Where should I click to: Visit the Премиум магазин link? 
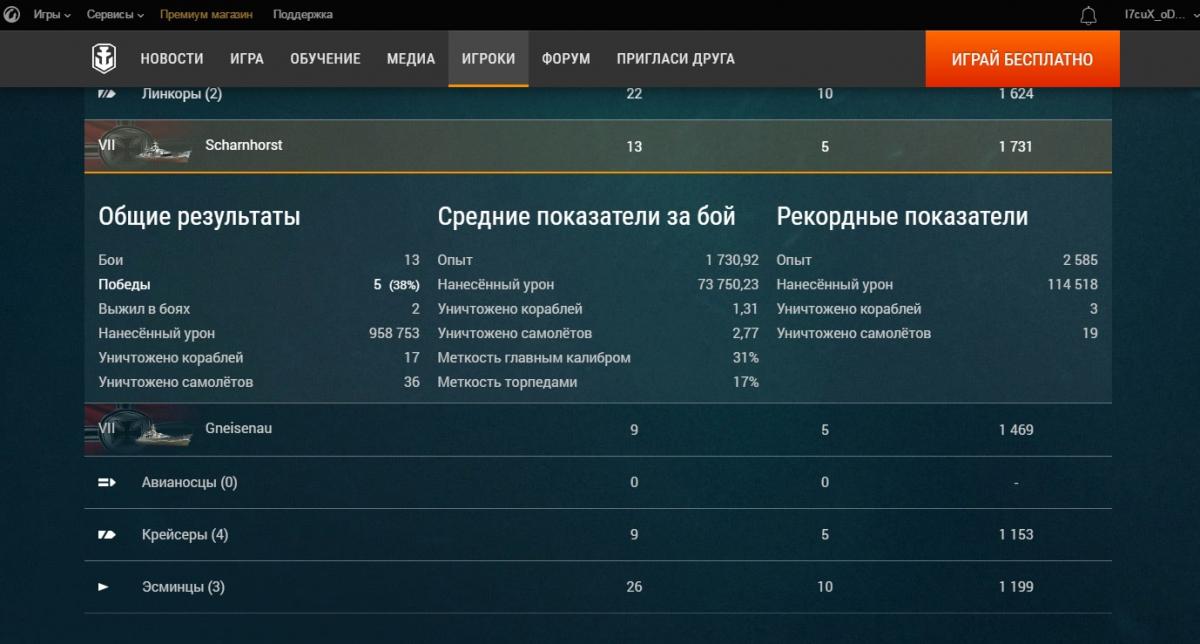207,15
